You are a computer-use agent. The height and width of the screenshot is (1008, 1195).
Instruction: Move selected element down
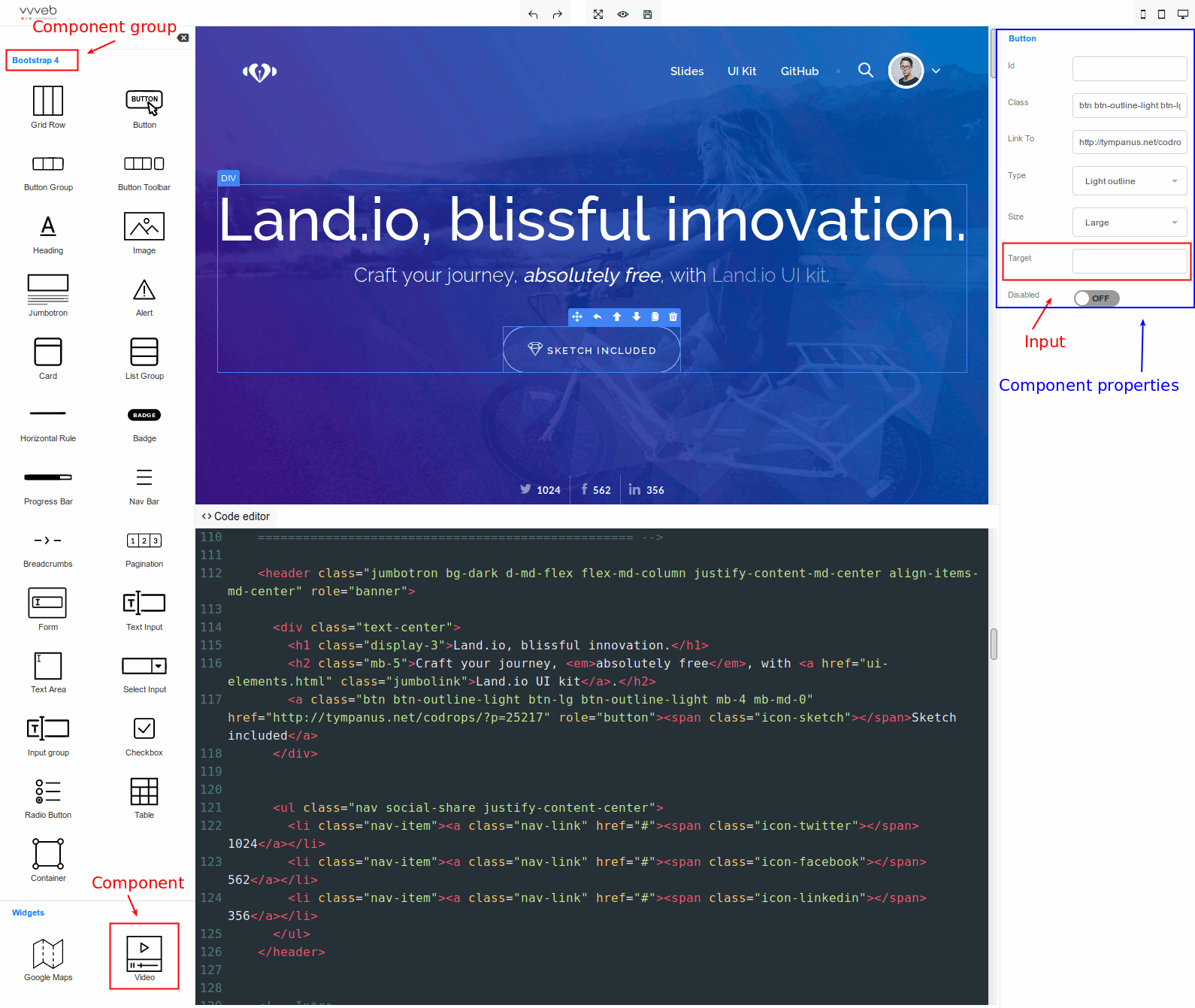[636, 316]
